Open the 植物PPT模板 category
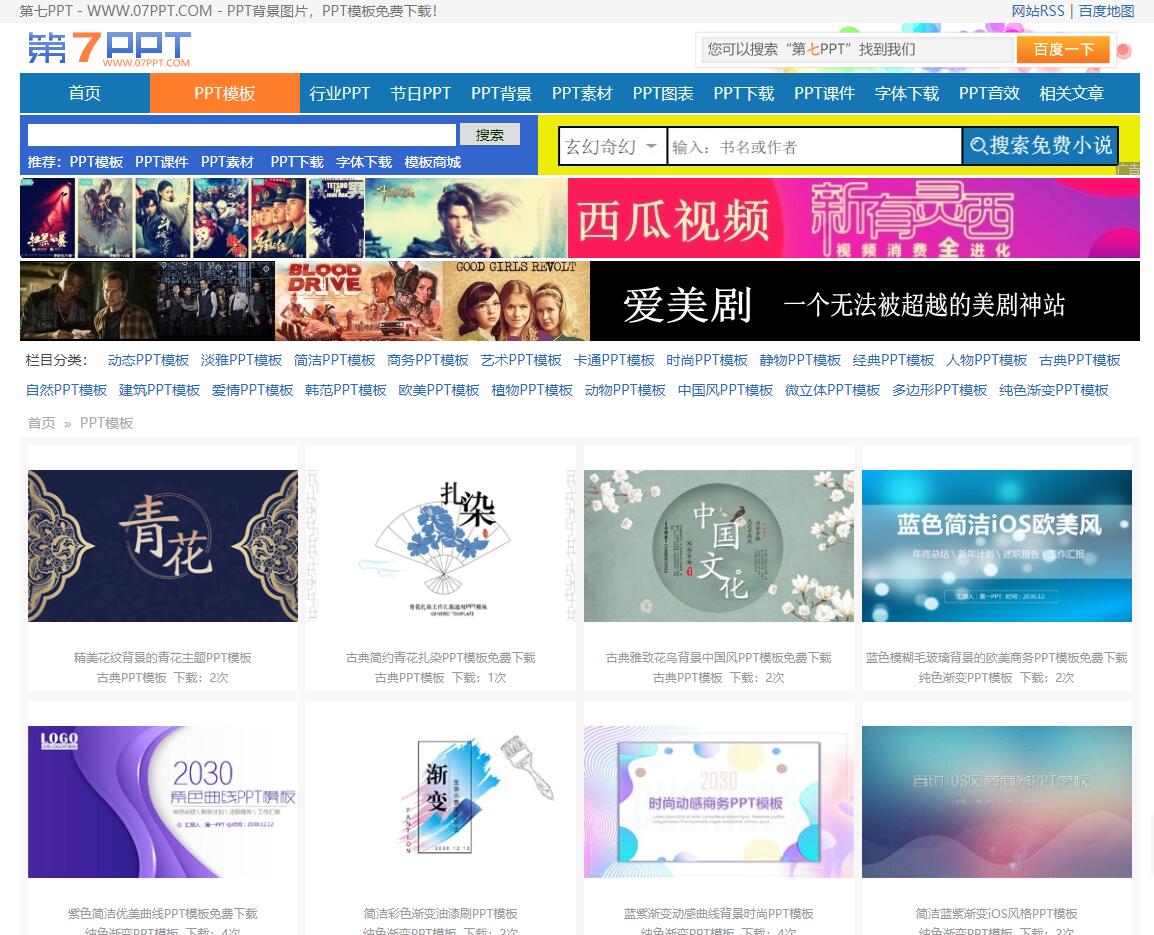This screenshot has width=1154, height=935. pyautogui.click(x=532, y=390)
